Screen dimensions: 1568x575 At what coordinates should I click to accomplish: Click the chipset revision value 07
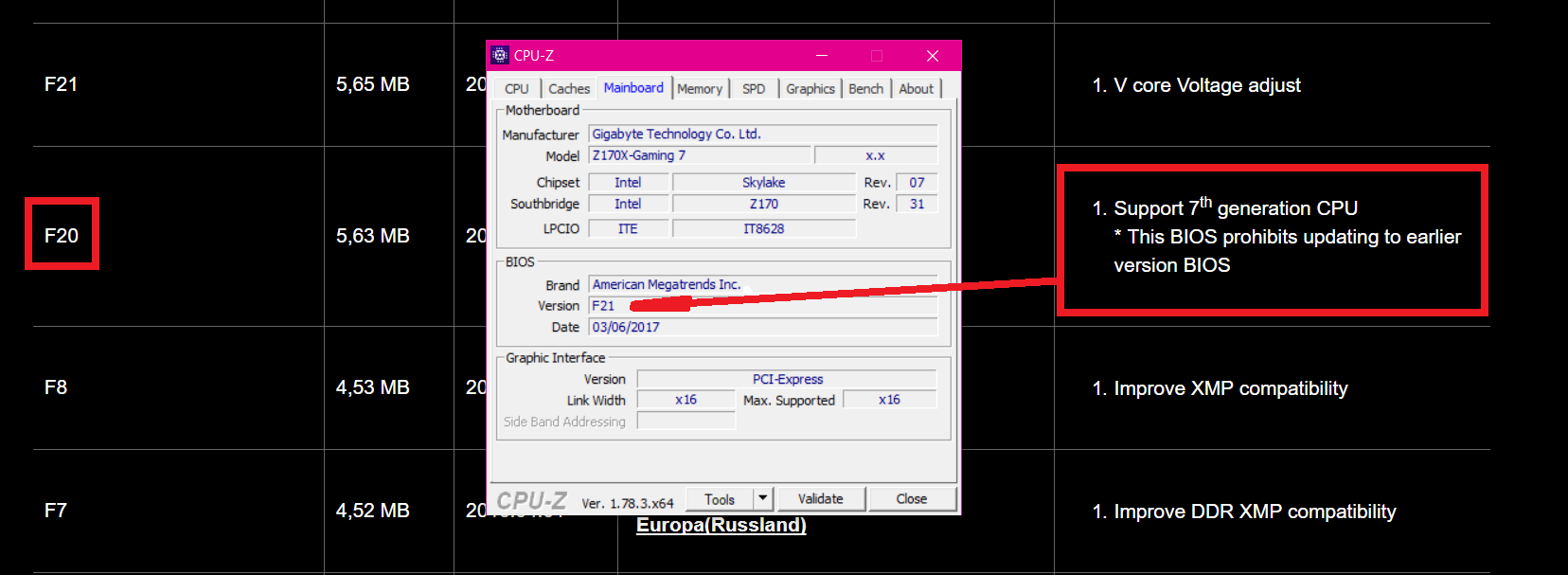point(917,182)
